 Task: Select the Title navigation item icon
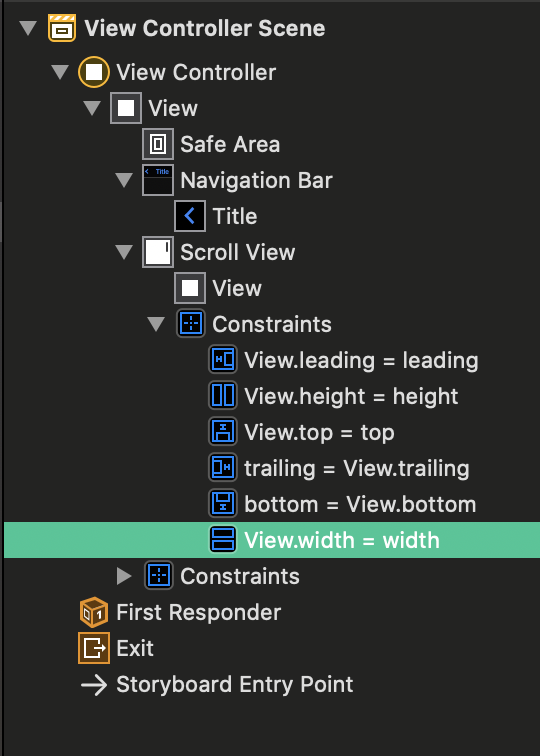point(190,216)
